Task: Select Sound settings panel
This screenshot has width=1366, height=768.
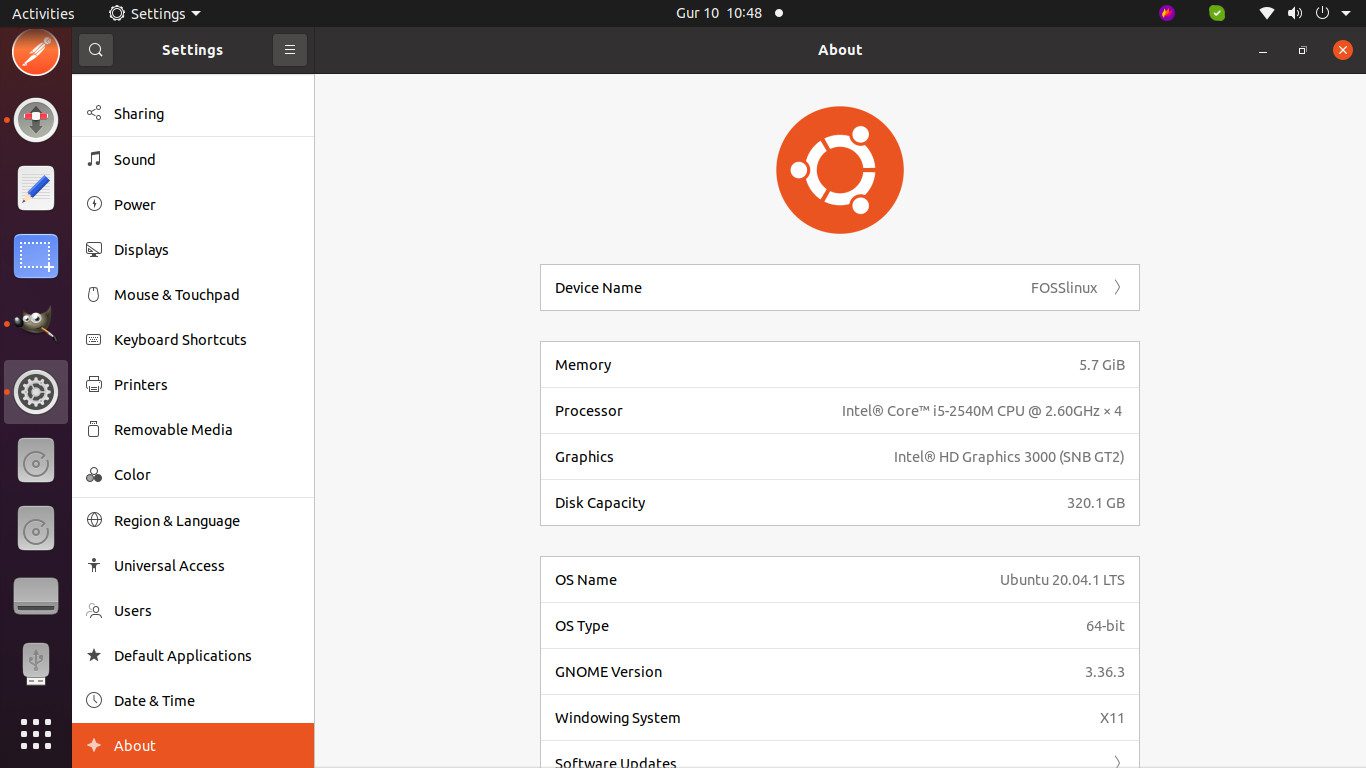Action: point(193,159)
